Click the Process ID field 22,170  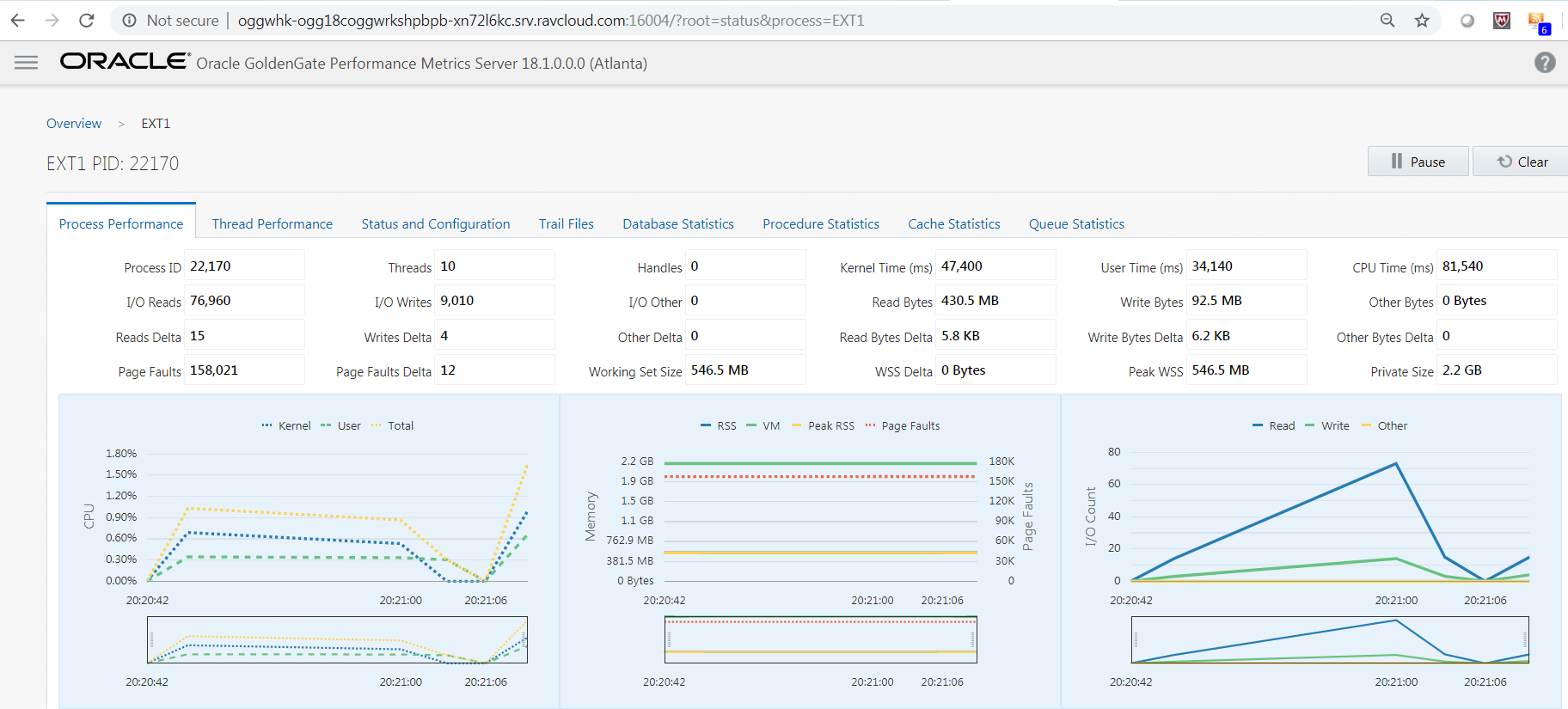pos(244,266)
